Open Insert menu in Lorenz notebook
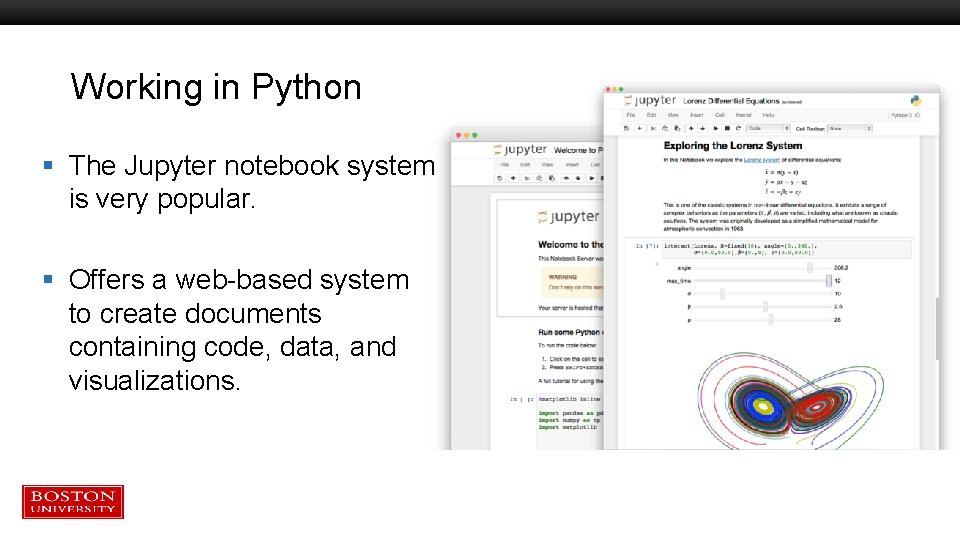Image resolution: width=960 pixels, height=540 pixels. pos(697,115)
